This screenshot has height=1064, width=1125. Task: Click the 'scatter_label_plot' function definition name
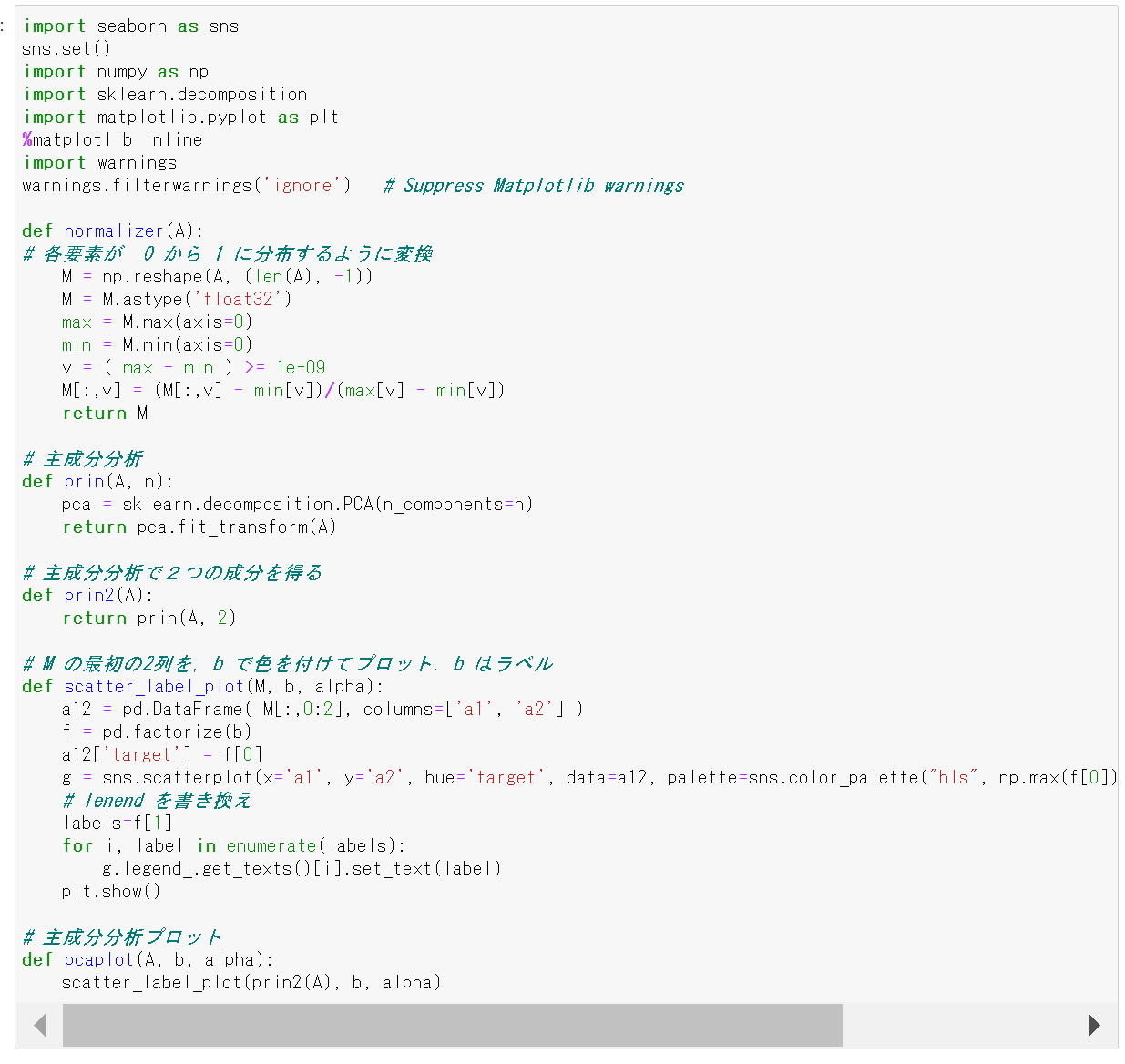tap(153, 687)
